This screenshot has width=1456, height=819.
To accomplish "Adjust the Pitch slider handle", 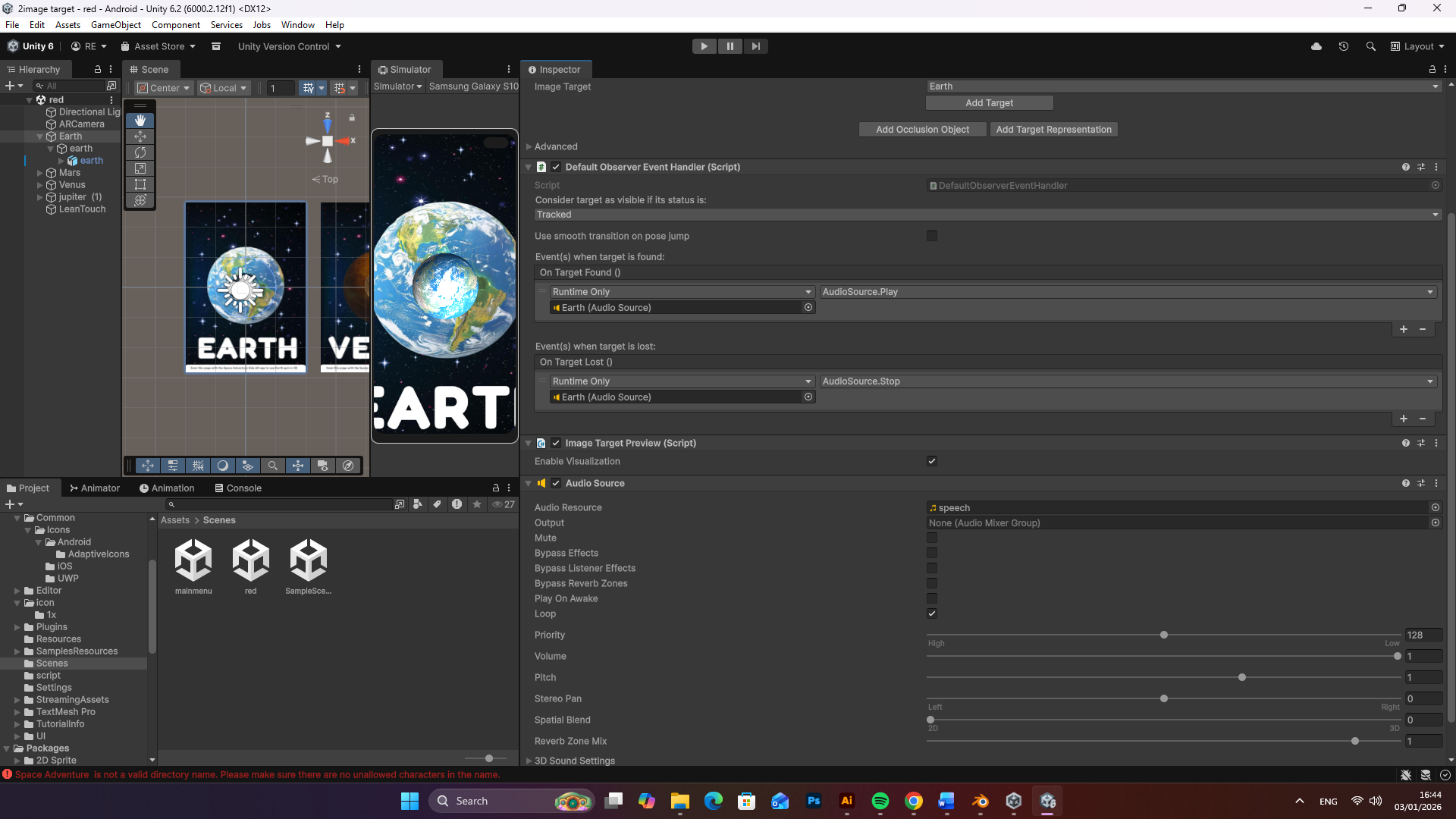I will coord(1242,677).
